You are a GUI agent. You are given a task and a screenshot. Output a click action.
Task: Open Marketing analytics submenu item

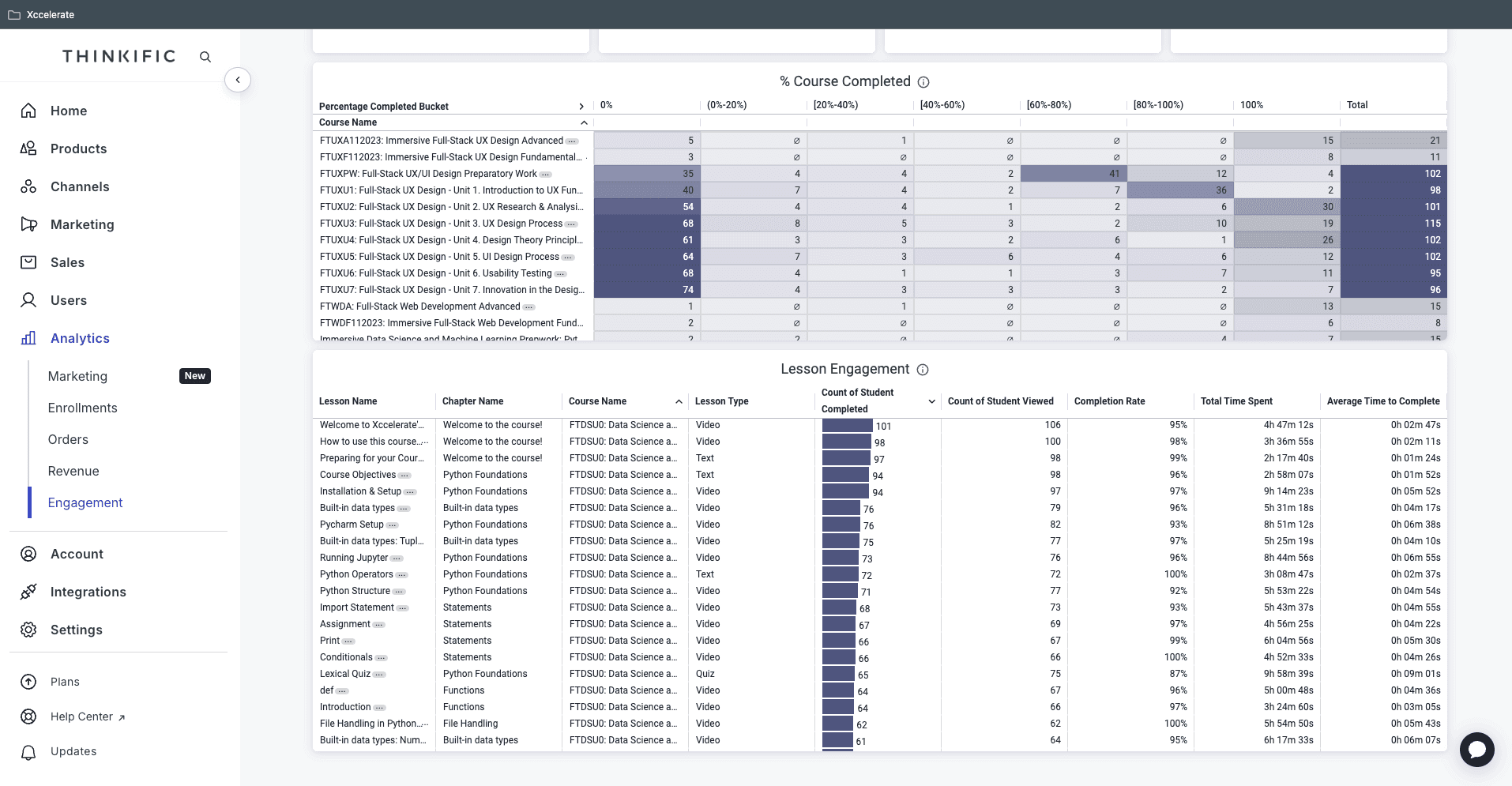[77, 376]
